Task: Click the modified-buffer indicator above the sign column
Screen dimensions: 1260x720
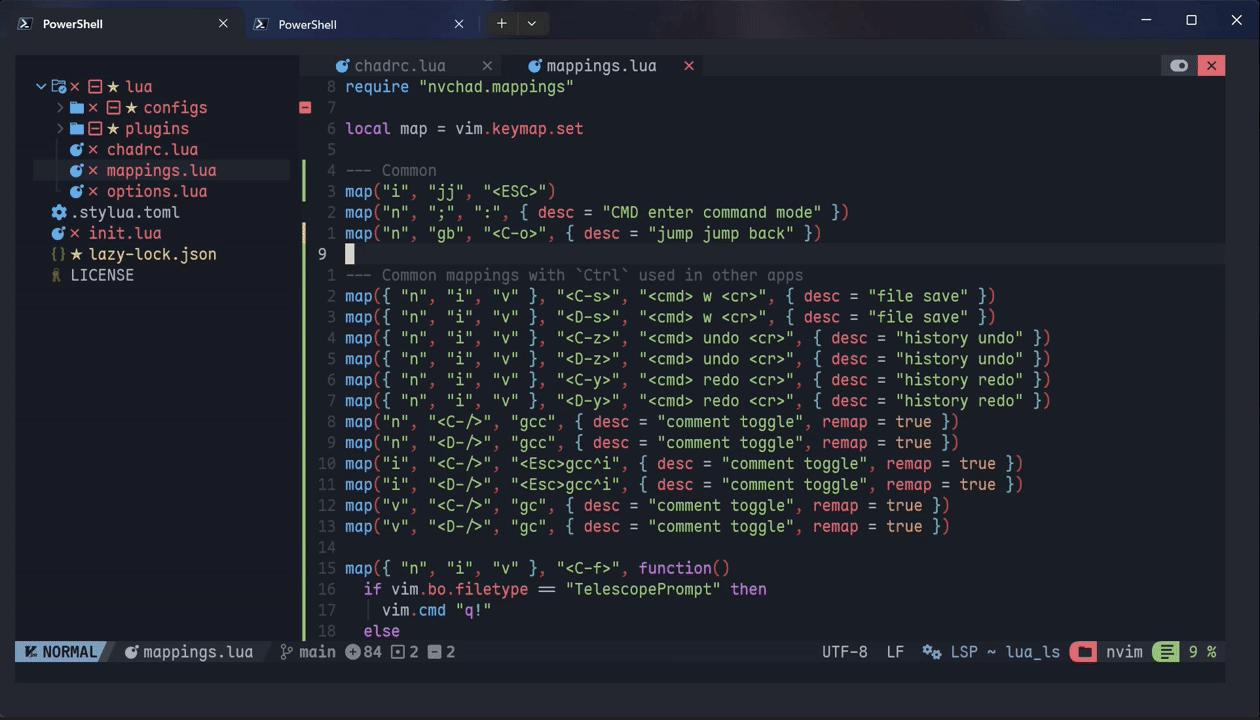Action: pyautogui.click(x=305, y=107)
